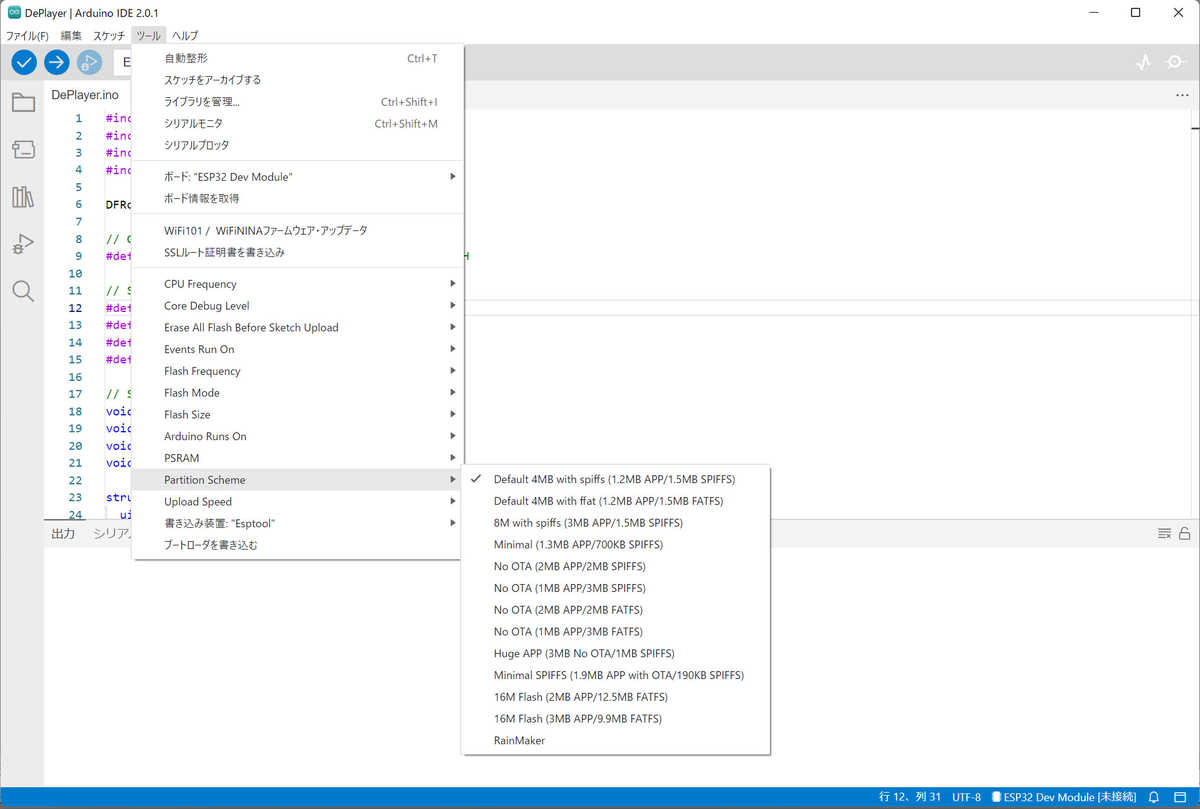This screenshot has height=809, width=1200.
Task: Start debugging with the Debug play icon
Action: coord(89,62)
